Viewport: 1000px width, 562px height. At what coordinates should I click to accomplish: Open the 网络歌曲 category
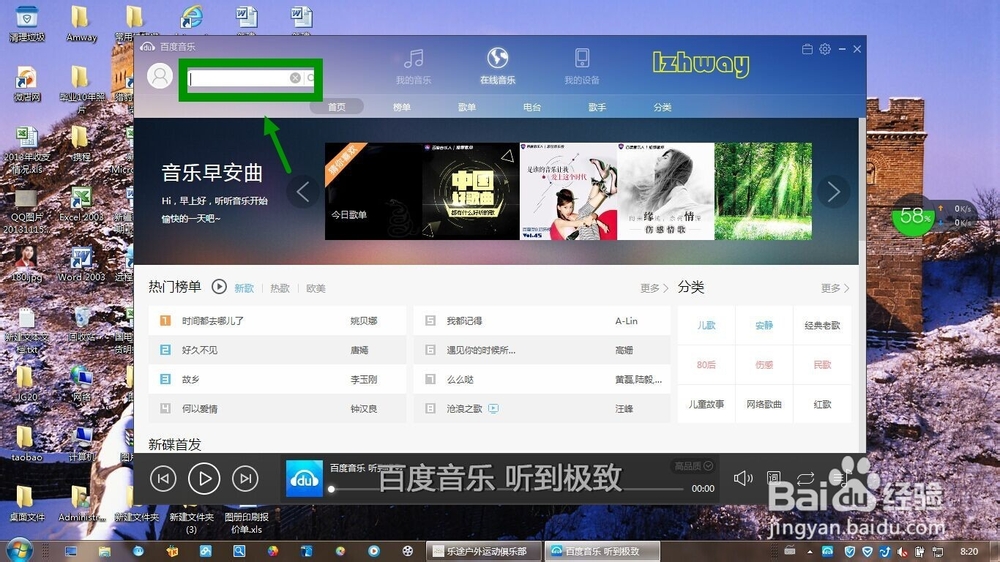(764, 404)
